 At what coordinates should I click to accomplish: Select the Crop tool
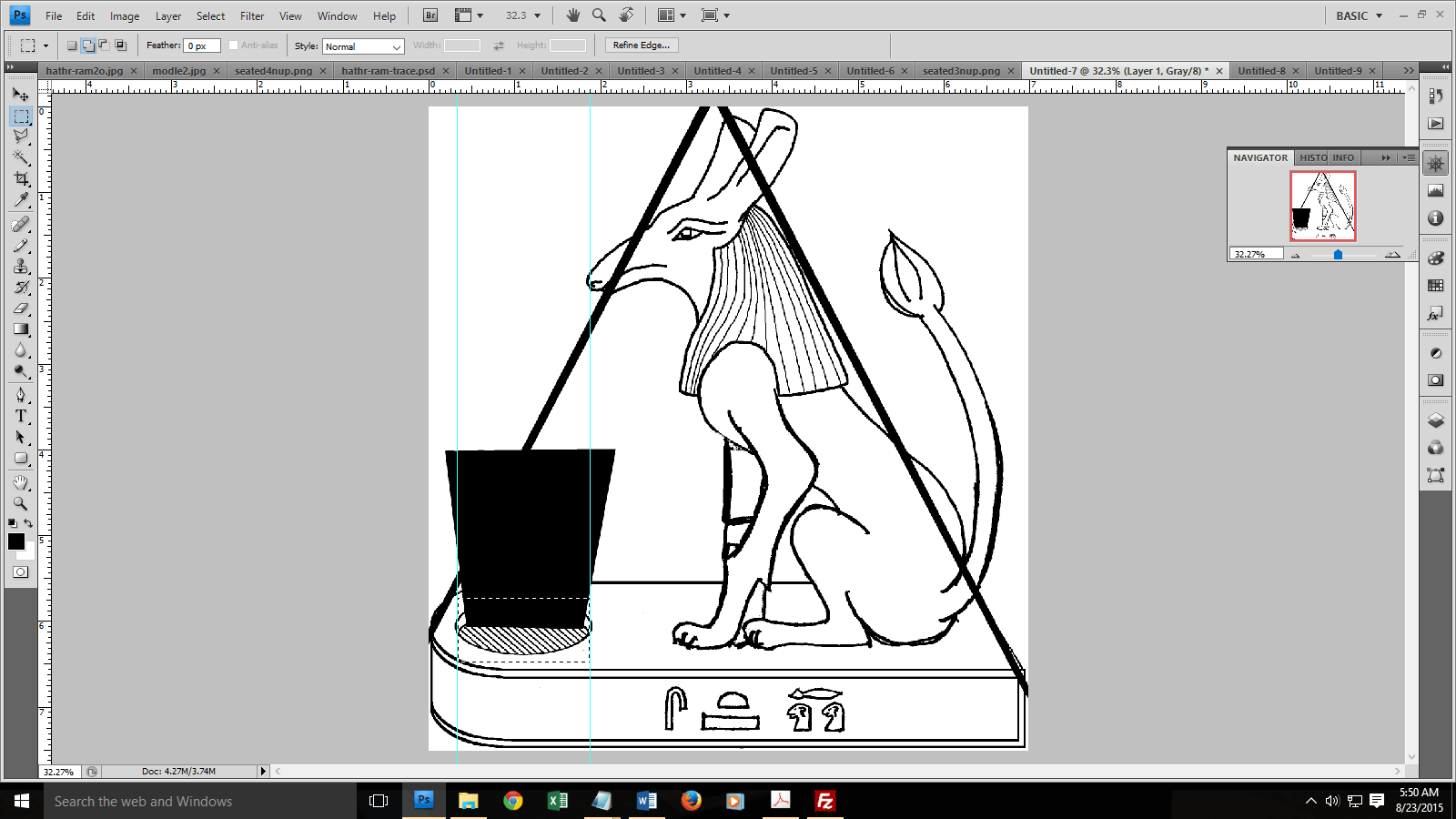(21, 178)
